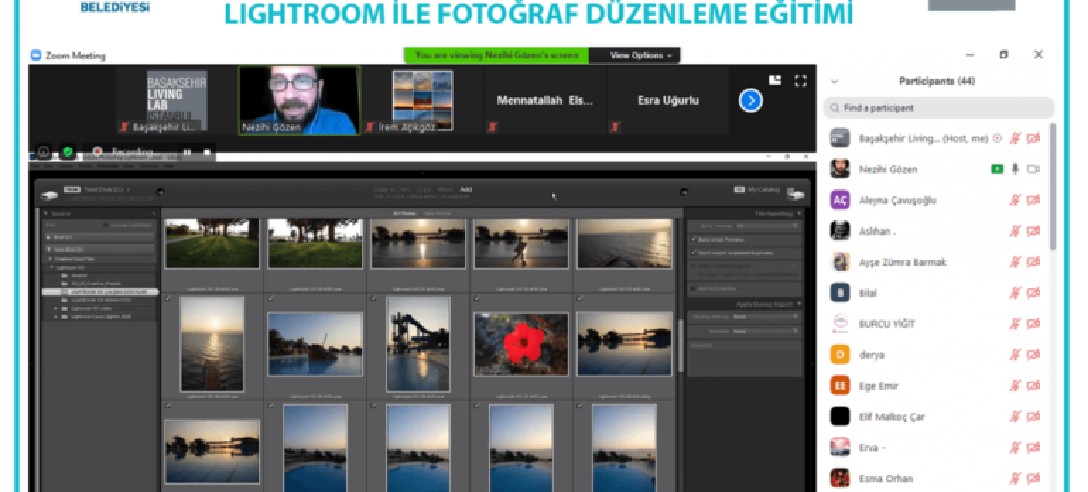Select the Esra Uğurlu video tile
This screenshot has height=492, width=1088.
(668, 101)
